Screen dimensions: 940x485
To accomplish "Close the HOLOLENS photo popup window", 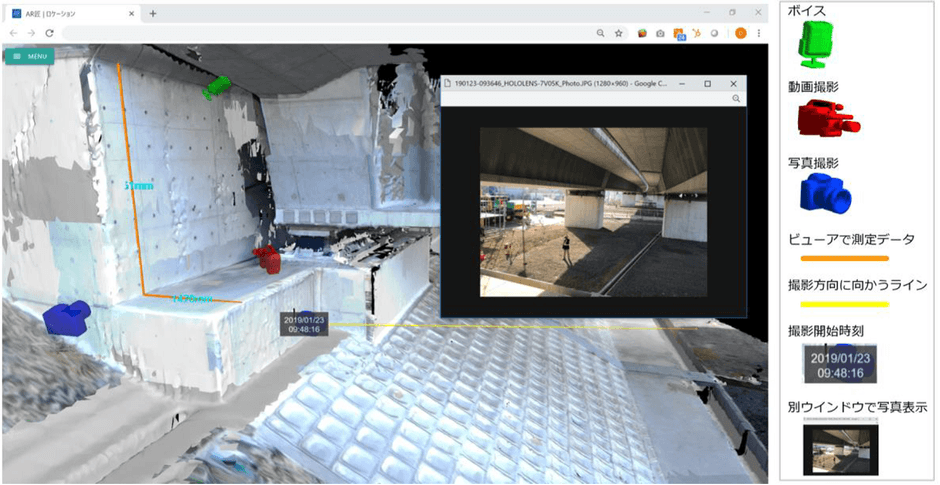I will [x=734, y=84].
